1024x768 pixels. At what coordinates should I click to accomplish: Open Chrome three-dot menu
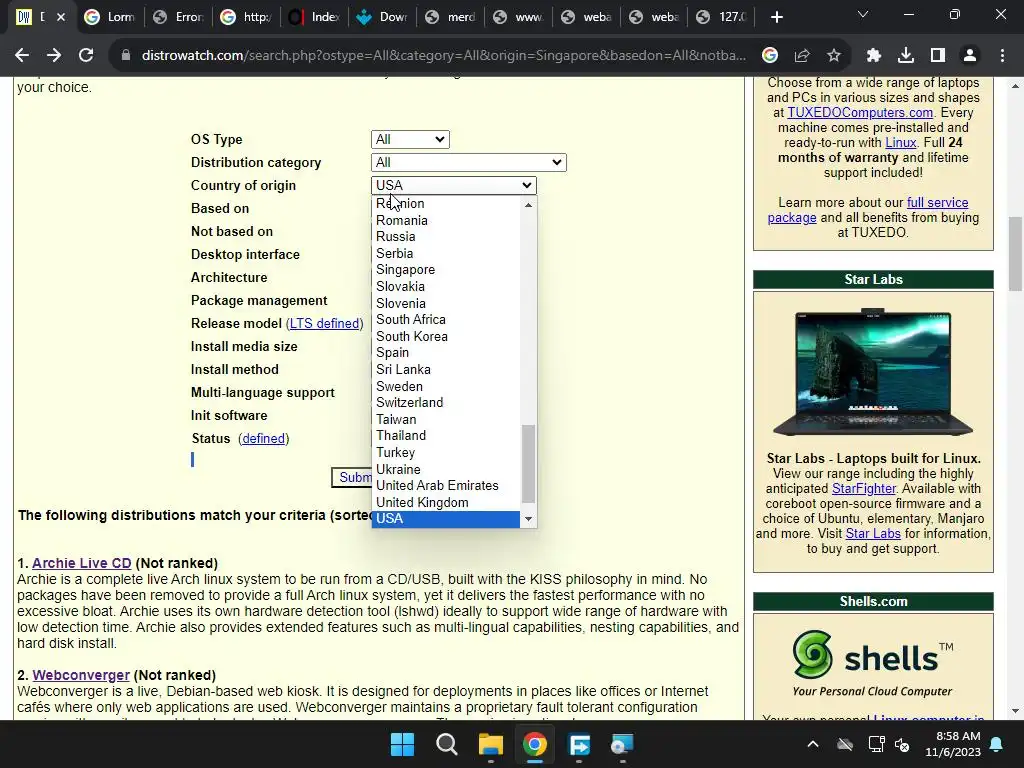click(1002, 56)
